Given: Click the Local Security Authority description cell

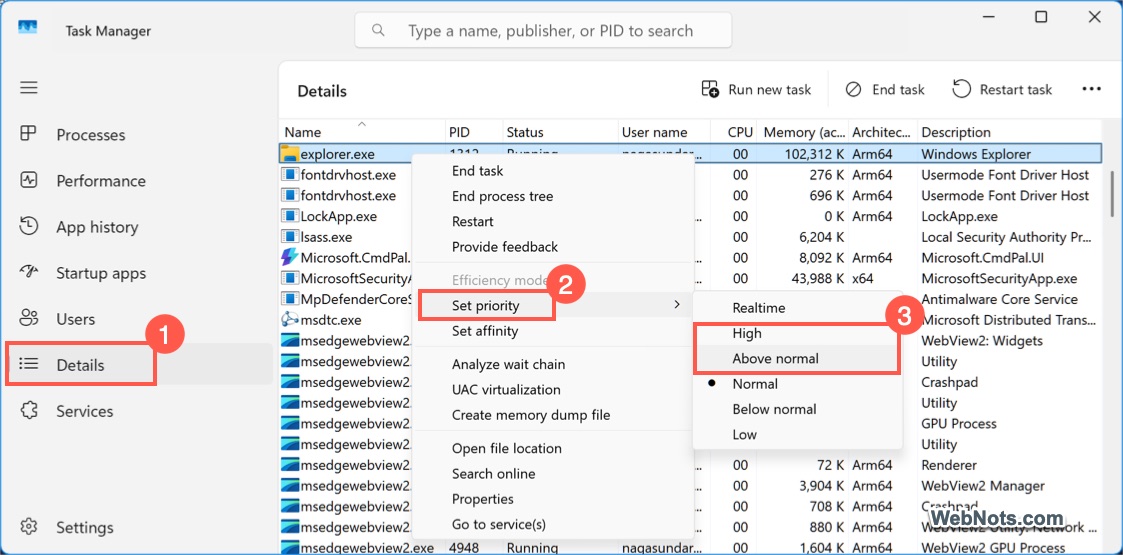Looking at the screenshot, I should [1005, 236].
